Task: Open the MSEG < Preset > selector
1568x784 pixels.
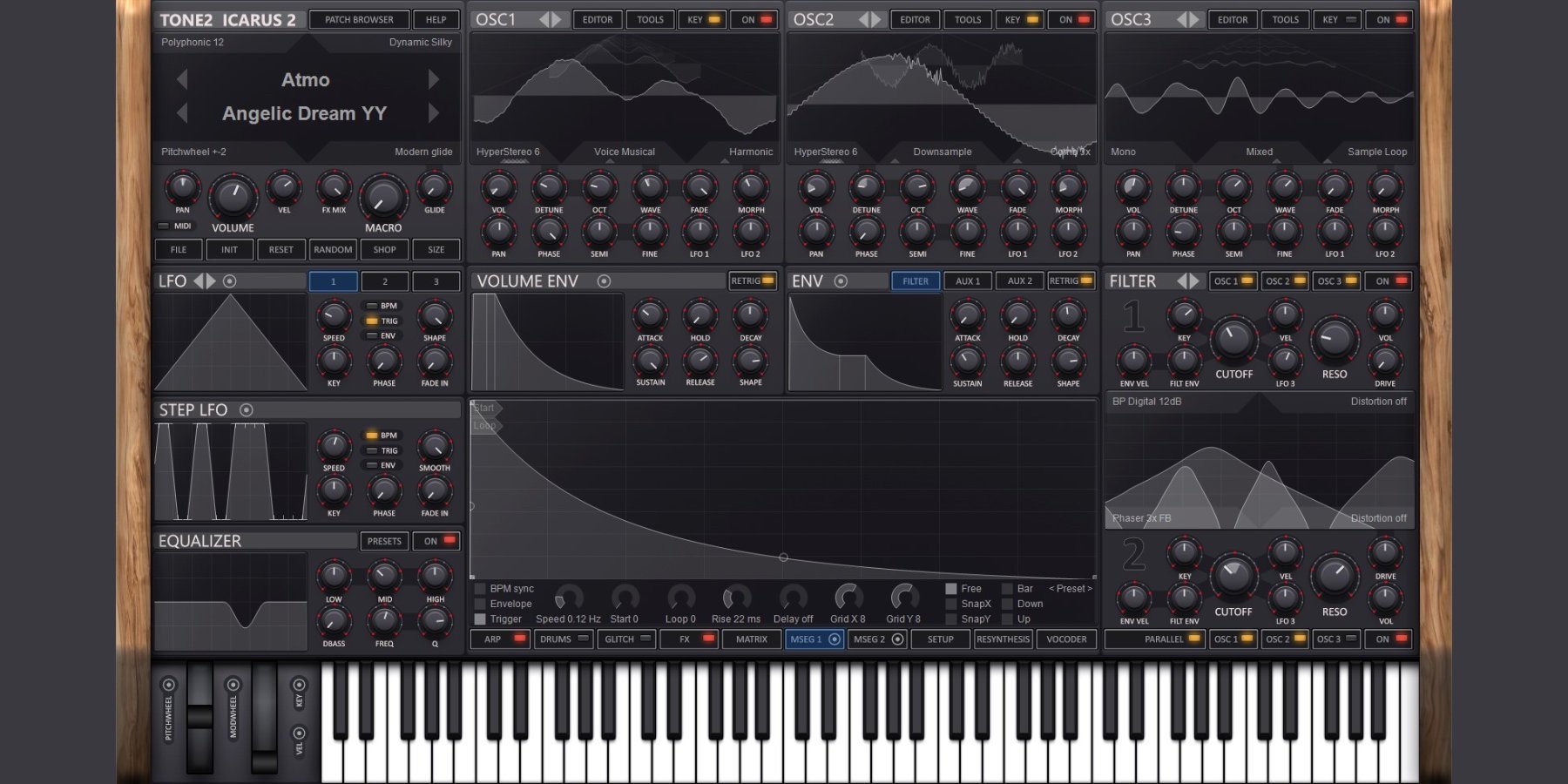Action: [x=1071, y=589]
